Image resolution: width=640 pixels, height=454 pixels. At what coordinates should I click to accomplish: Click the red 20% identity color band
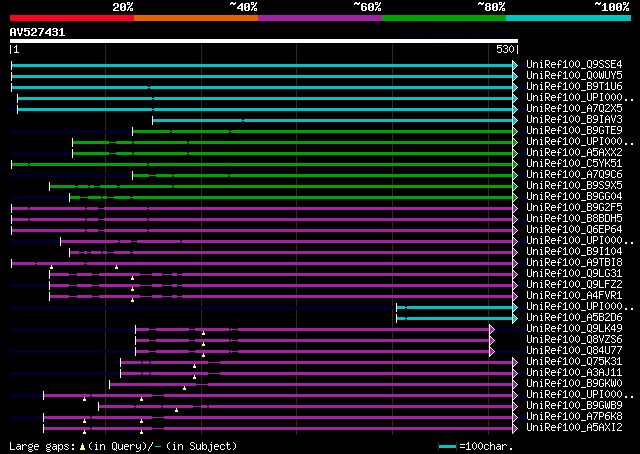[72, 18]
